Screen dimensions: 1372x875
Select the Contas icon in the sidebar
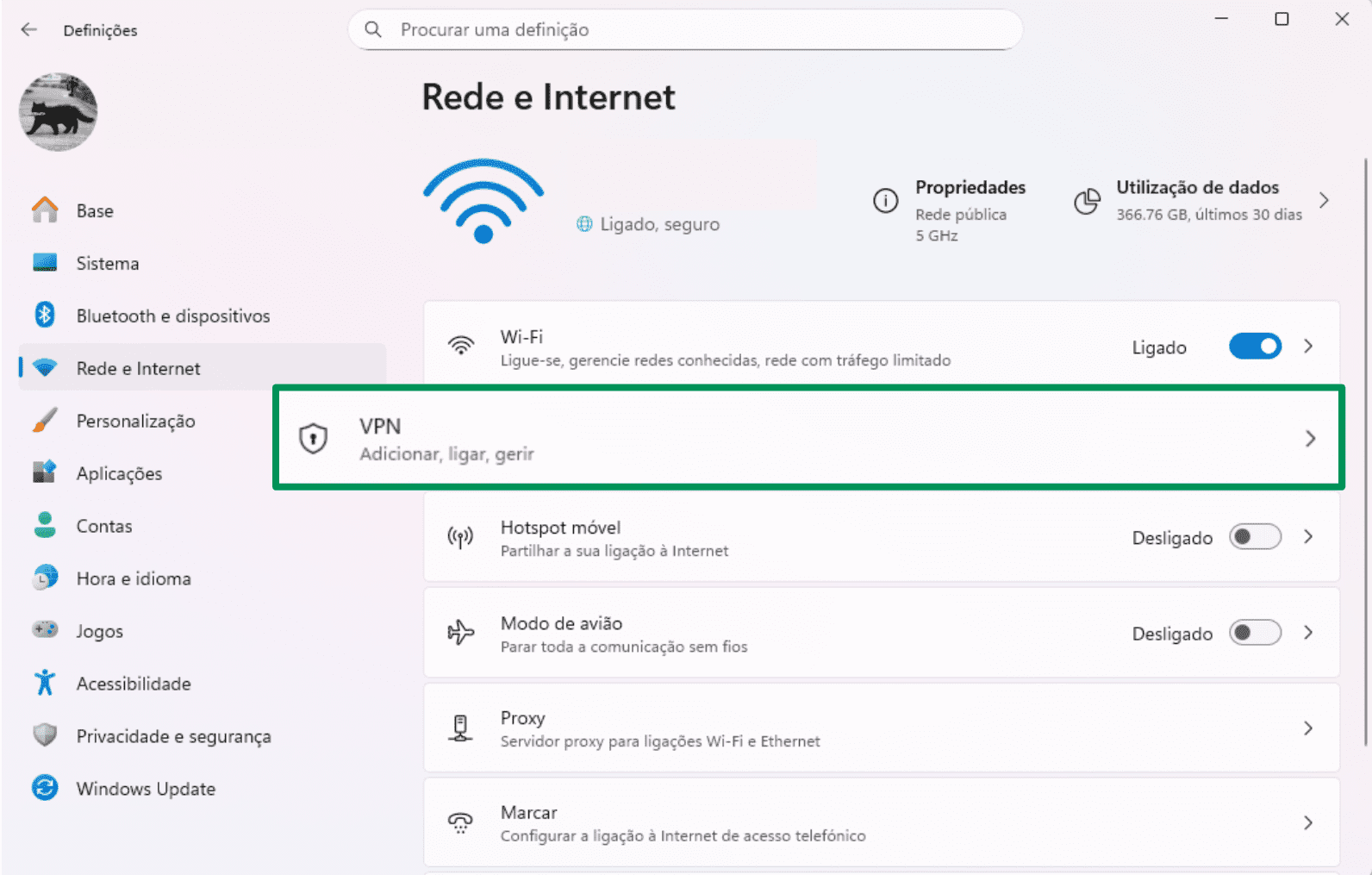coord(44,526)
